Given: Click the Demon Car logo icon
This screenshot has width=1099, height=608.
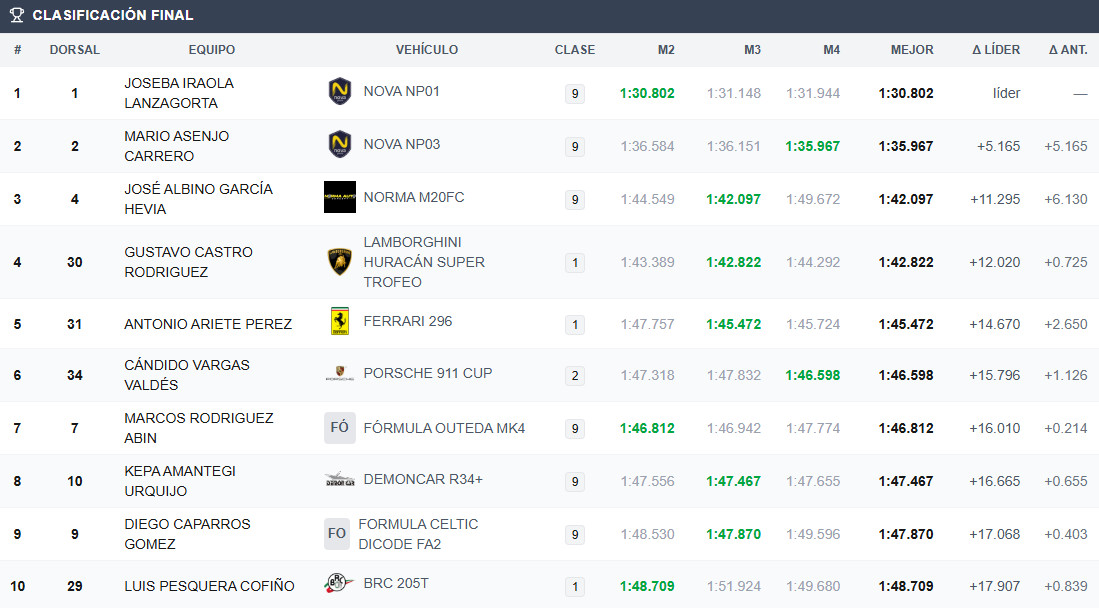Looking at the screenshot, I should point(340,480).
